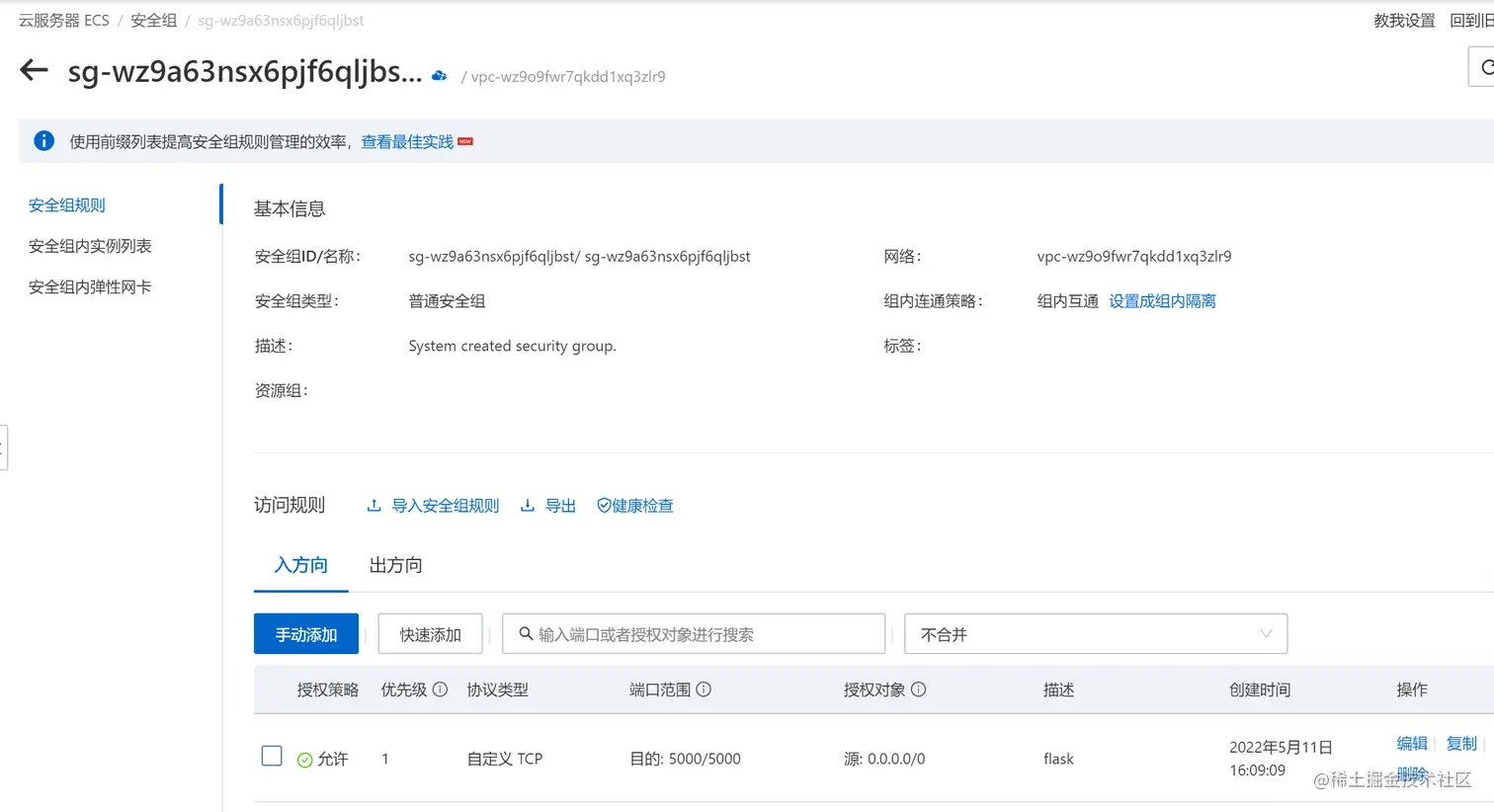This screenshot has height=812, width=1494.
Task: Click the back arrow beside the security group title
Action: tap(34, 70)
